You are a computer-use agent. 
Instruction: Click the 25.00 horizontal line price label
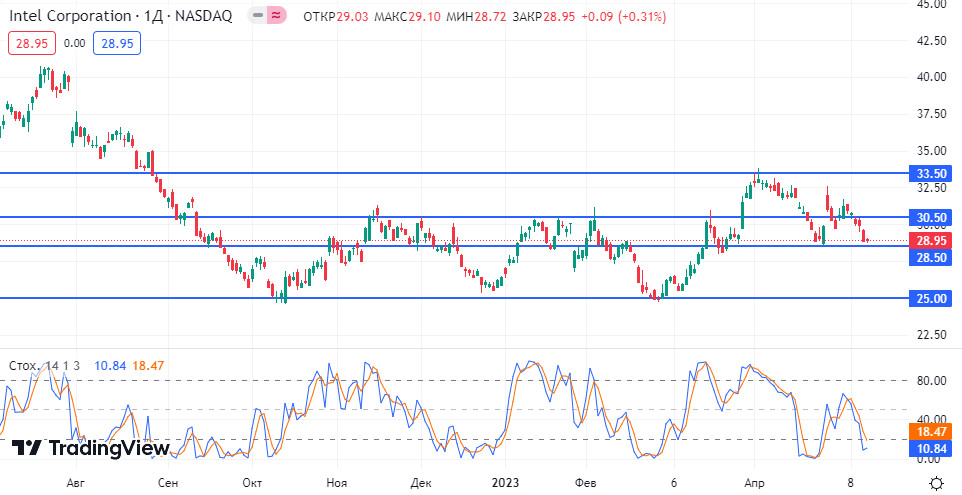(930, 299)
